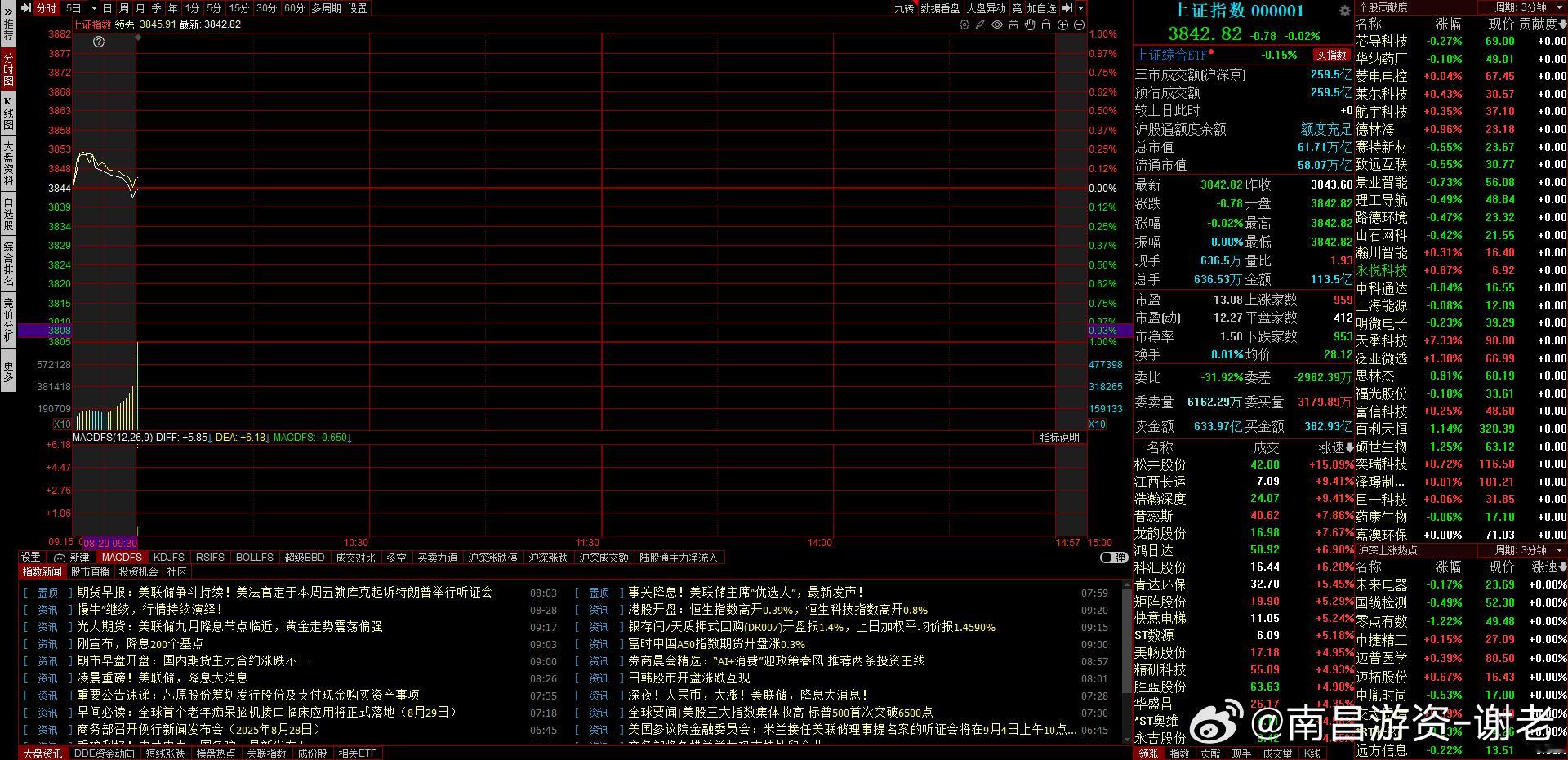Switch to 15分 minute period
This screenshot has width=1568, height=760.
pyautogui.click(x=239, y=8)
